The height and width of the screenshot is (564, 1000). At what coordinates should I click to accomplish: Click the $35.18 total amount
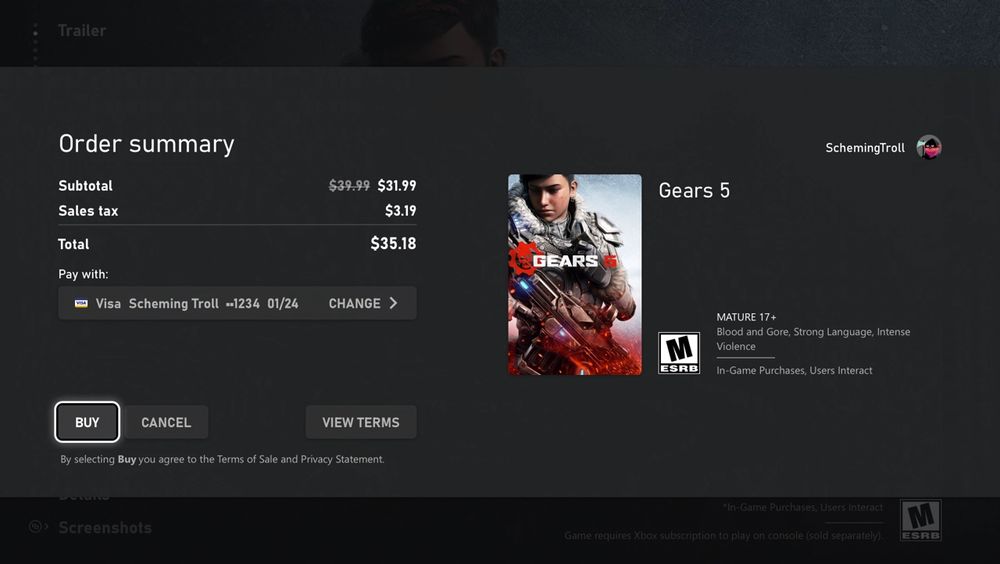(393, 243)
